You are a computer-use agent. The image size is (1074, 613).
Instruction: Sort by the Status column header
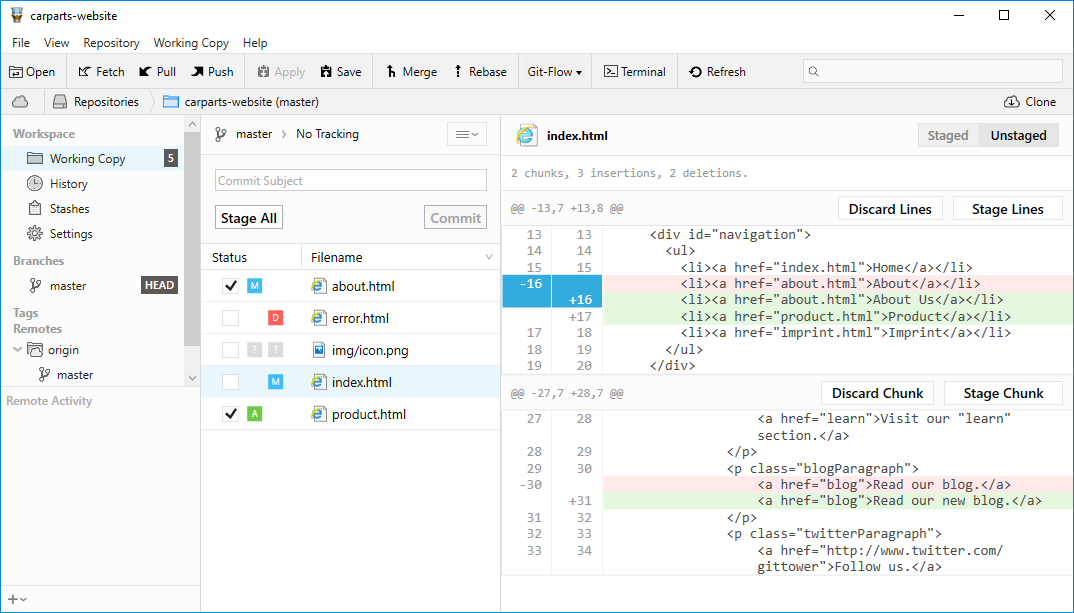pos(251,258)
